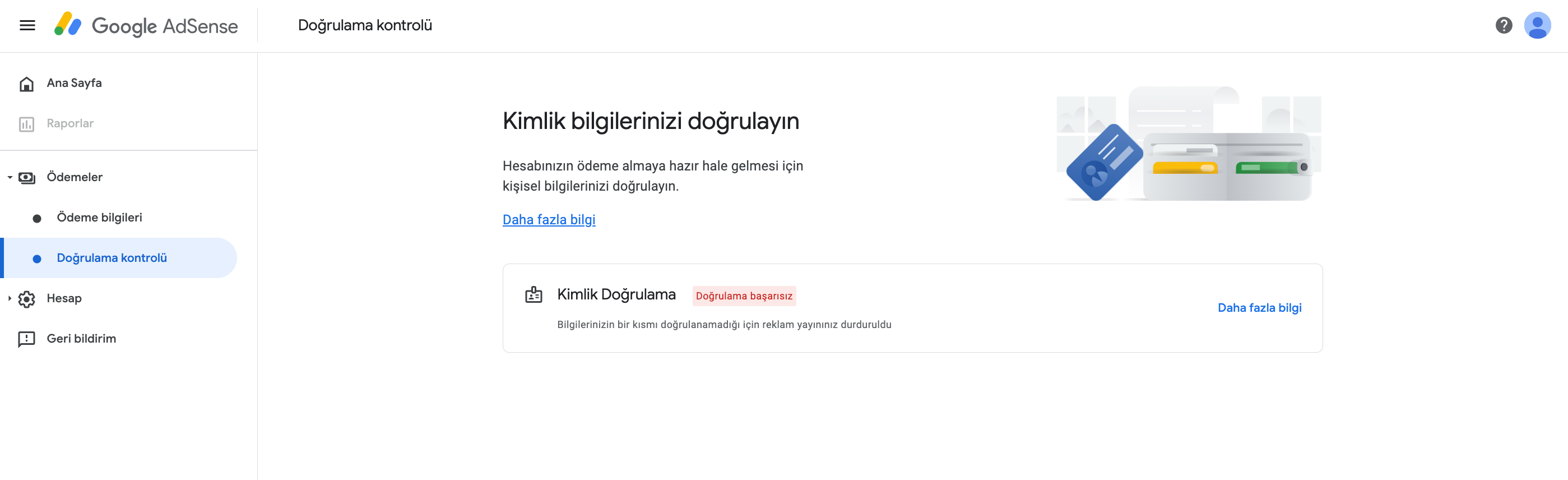Click the Doğrulama başarısız status badge
Image resolution: width=1568 pixels, height=480 pixels.
click(x=744, y=296)
